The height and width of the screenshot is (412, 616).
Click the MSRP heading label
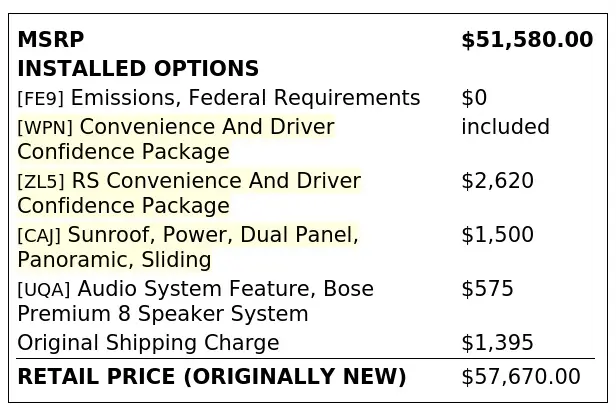click(51, 40)
